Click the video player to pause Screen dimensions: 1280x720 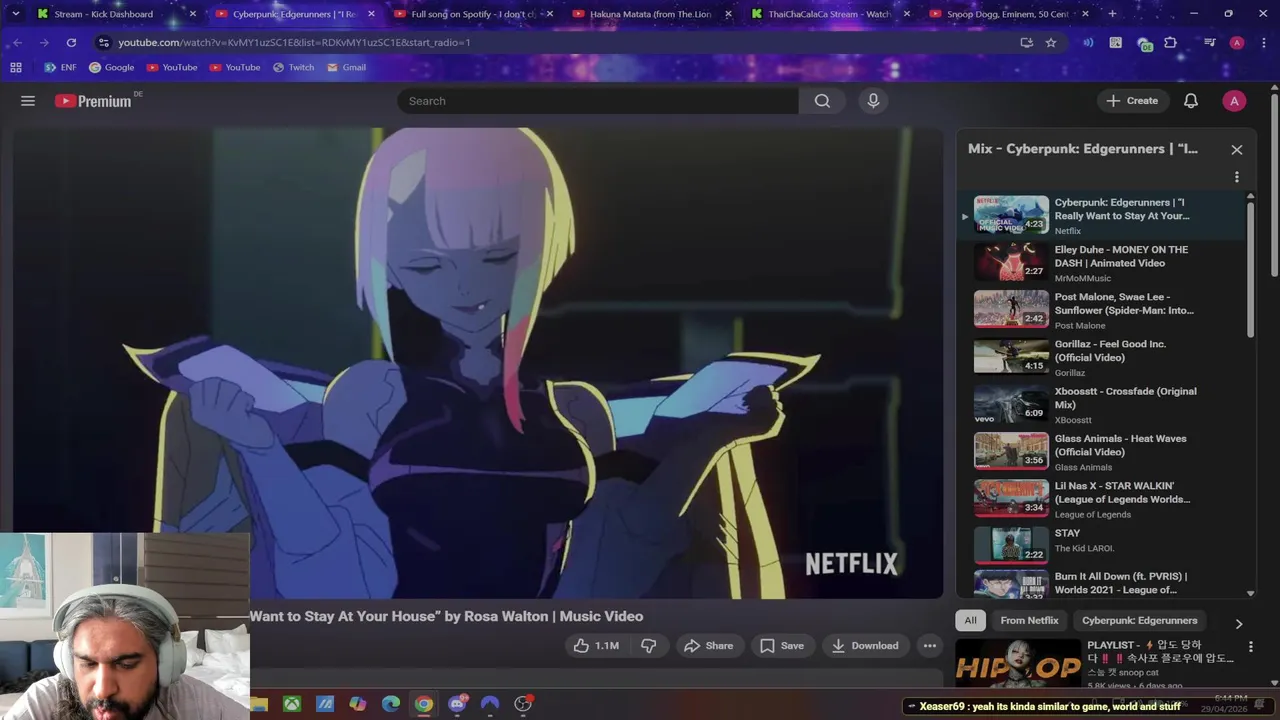click(x=477, y=363)
